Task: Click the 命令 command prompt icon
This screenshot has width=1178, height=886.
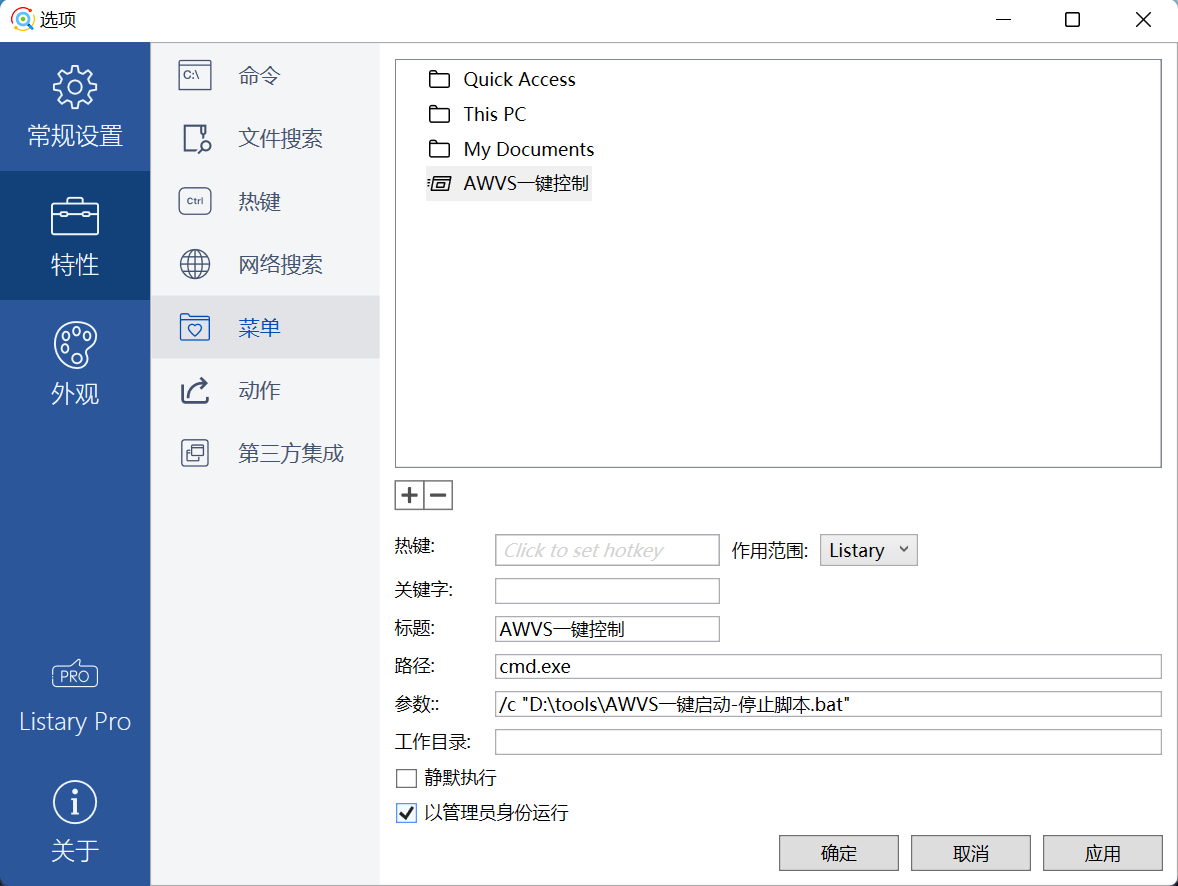Action: tap(195, 75)
